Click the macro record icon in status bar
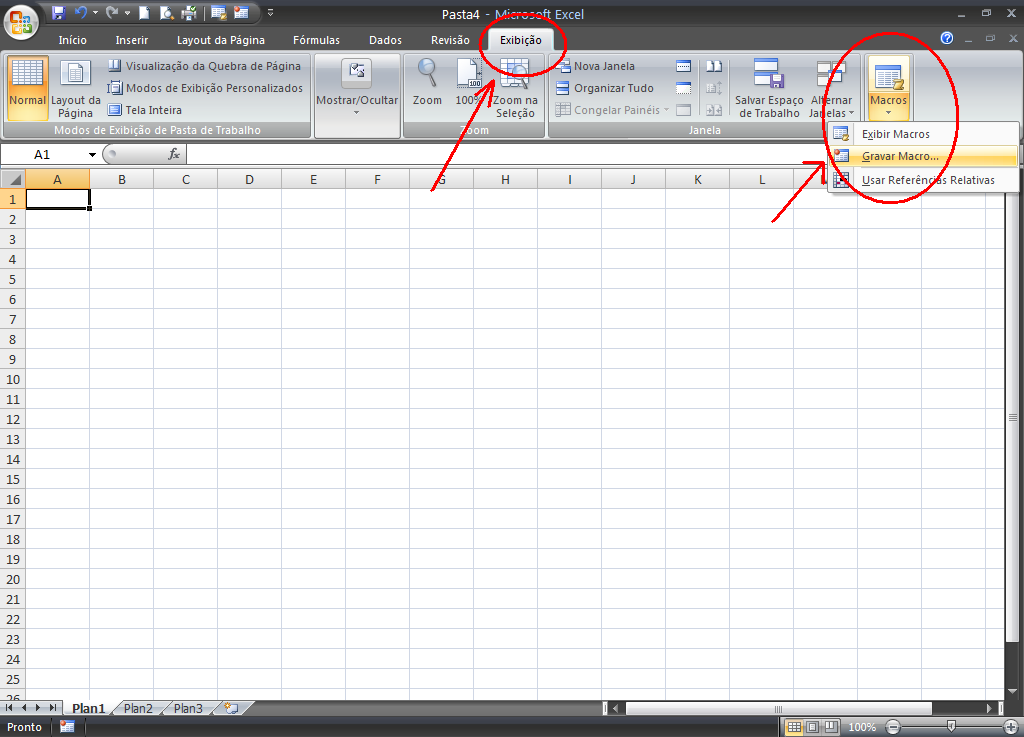The image size is (1024, 737). coord(67,727)
